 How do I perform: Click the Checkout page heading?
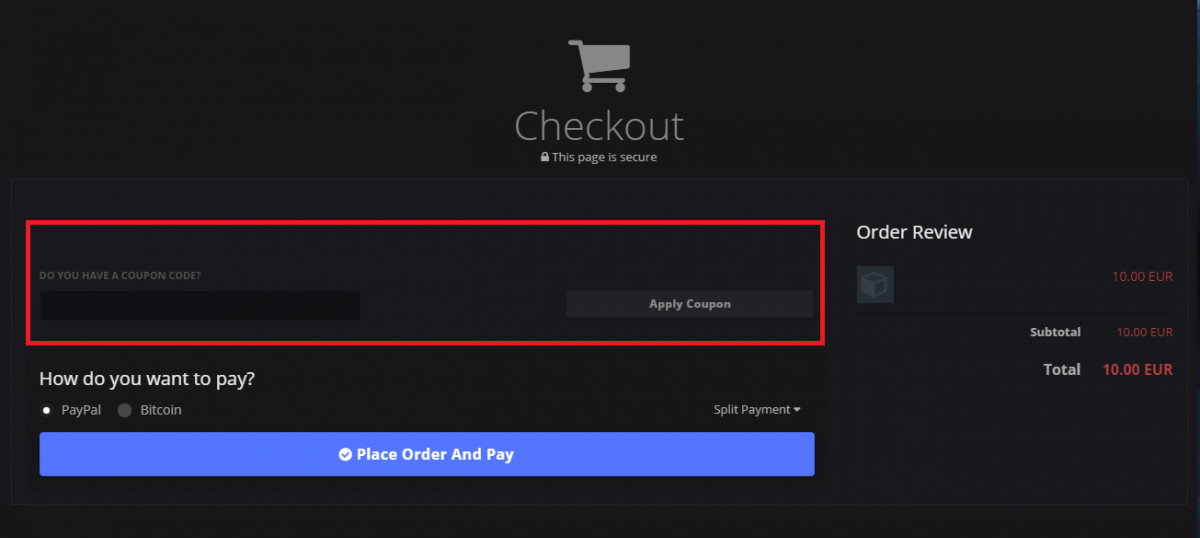click(x=599, y=126)
